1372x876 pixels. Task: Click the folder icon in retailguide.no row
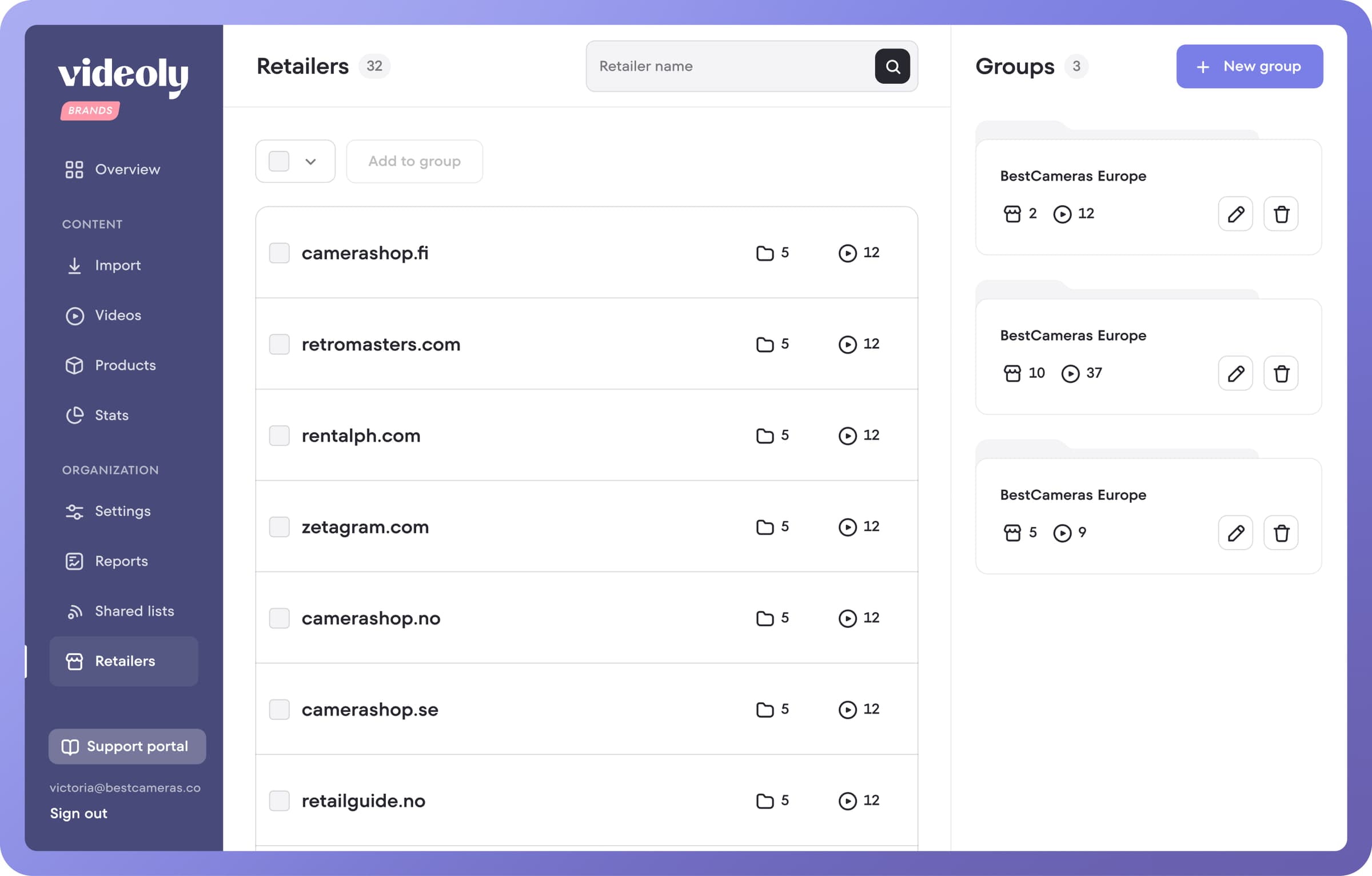tap(764, 801)
